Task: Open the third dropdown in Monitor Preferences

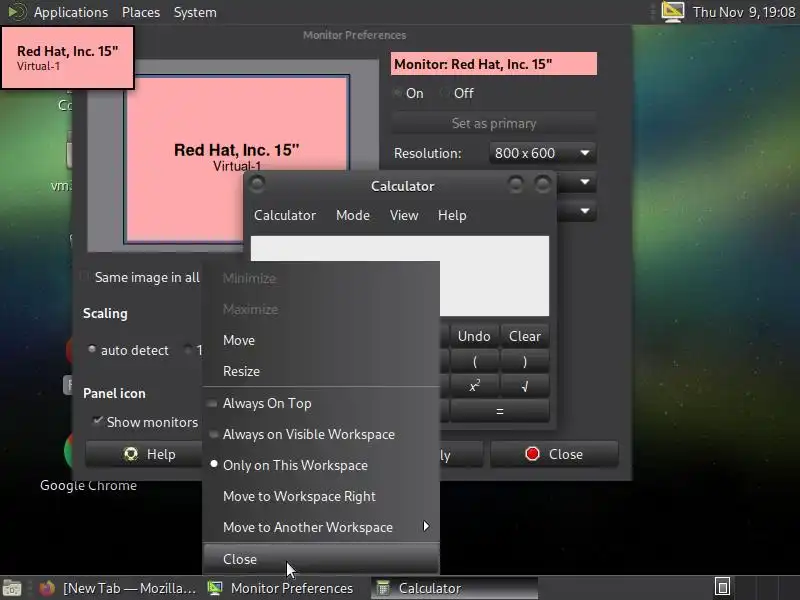Action: (x=576, y=211)
